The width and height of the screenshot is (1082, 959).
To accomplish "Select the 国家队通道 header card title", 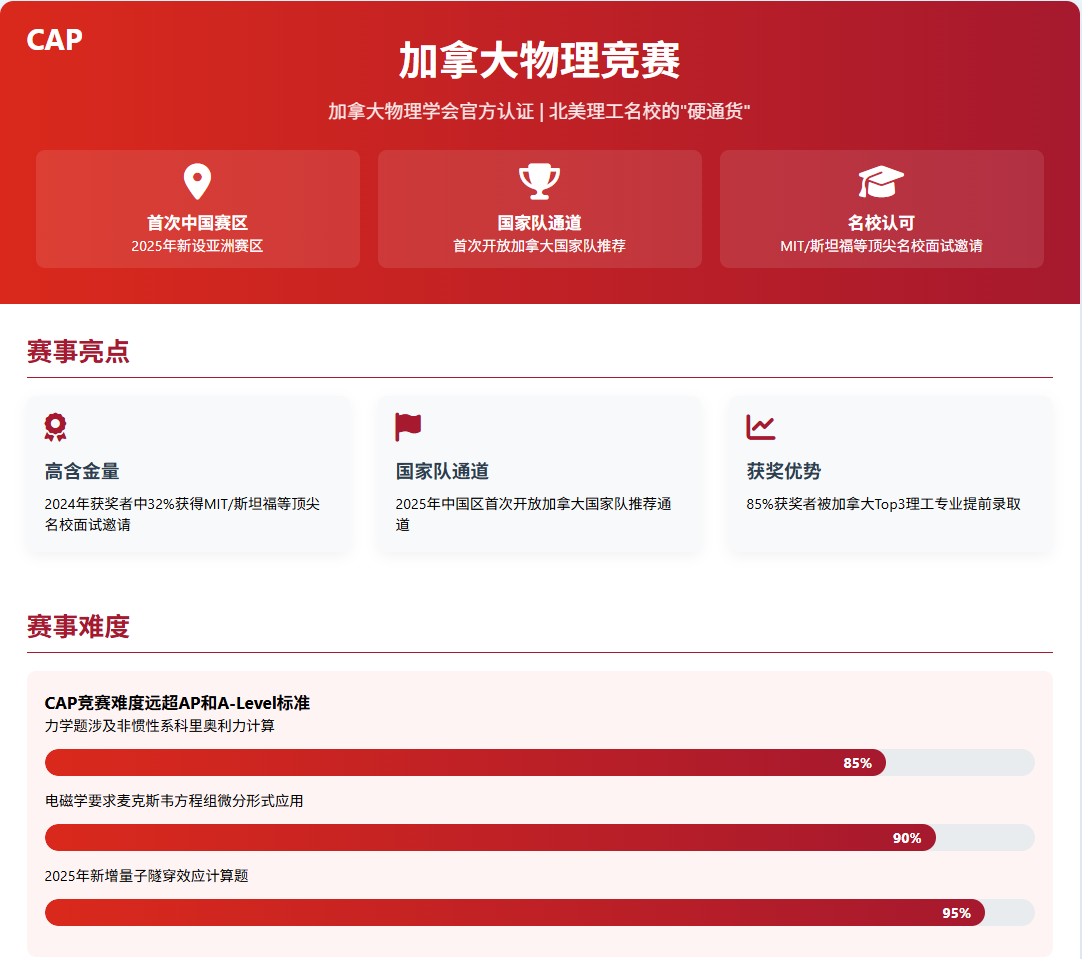I will tap(540, 223).
